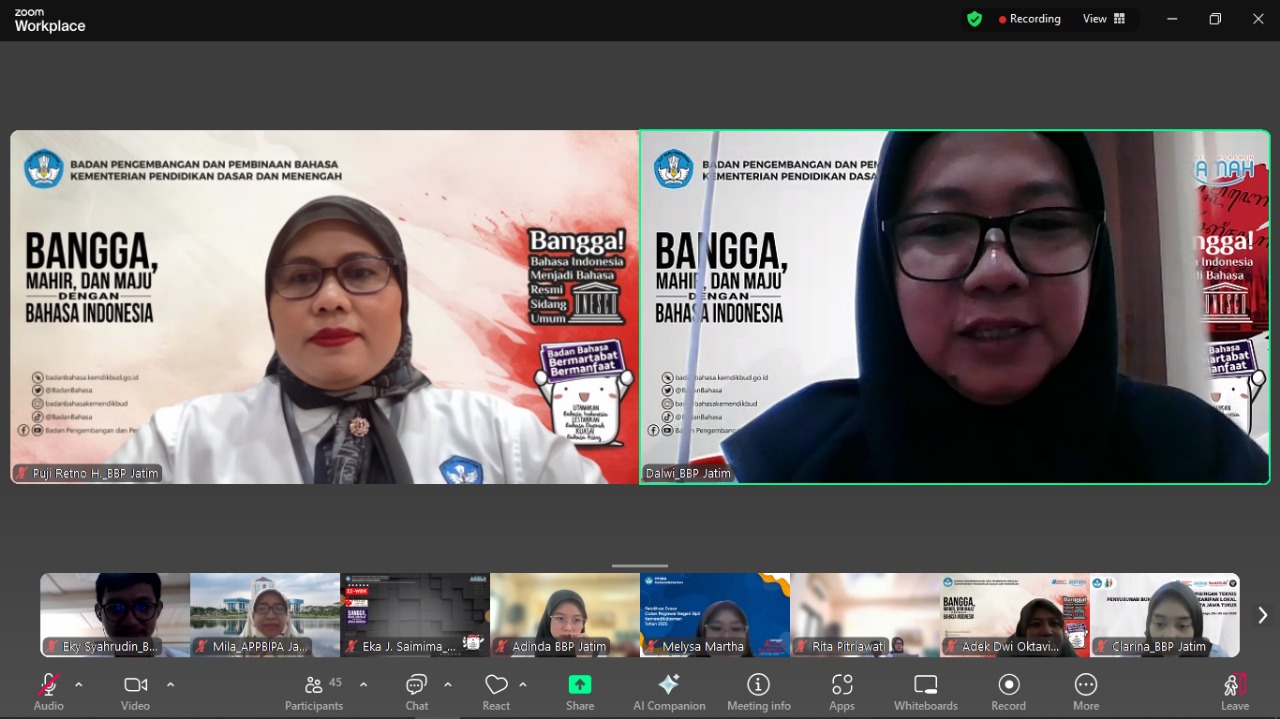
Task: Show Meeting info
Action: 758,691
